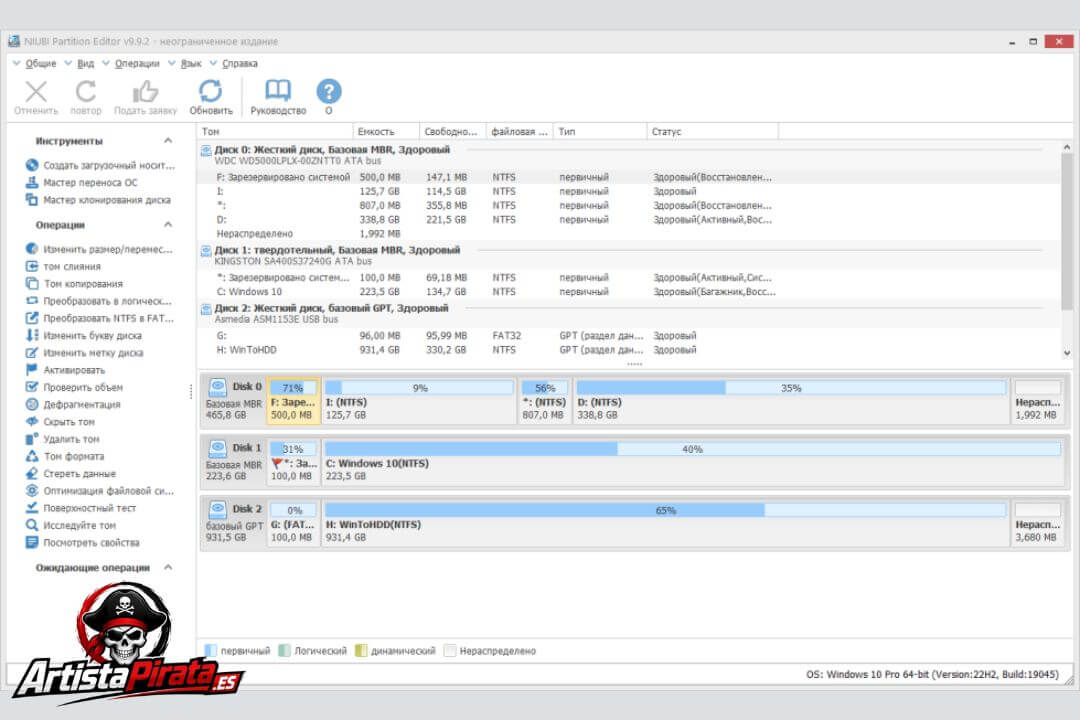Choose Изменить размер/переместить operation
The height and width of the screenshot is (720, 1080).
(x=99, y=249)
